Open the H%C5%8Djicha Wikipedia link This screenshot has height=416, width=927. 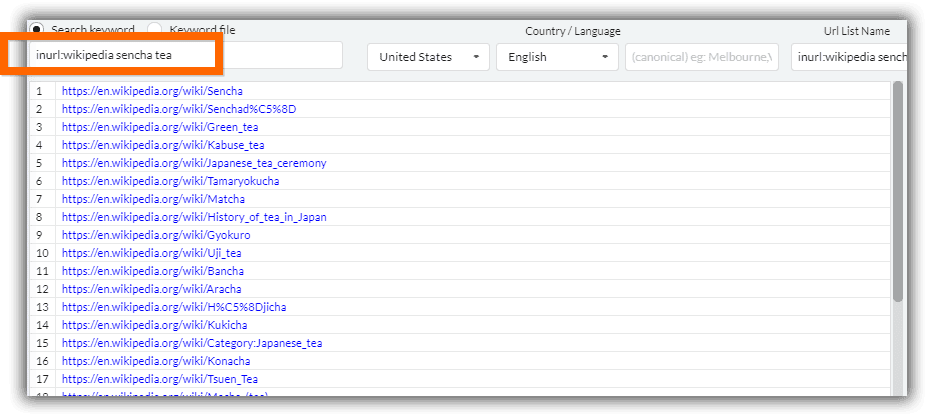coord(174,307)
